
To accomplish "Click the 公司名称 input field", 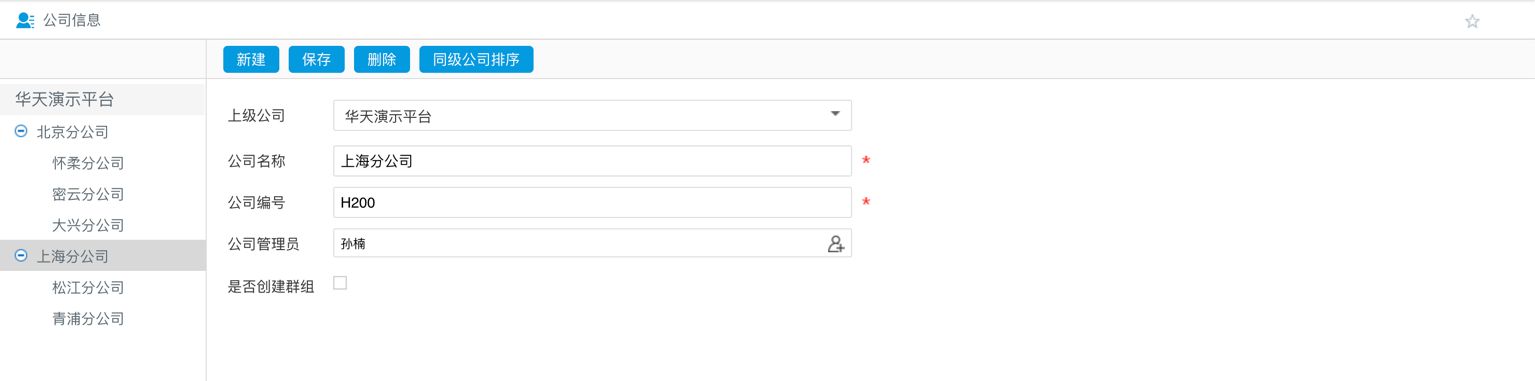I will (592, 161).
